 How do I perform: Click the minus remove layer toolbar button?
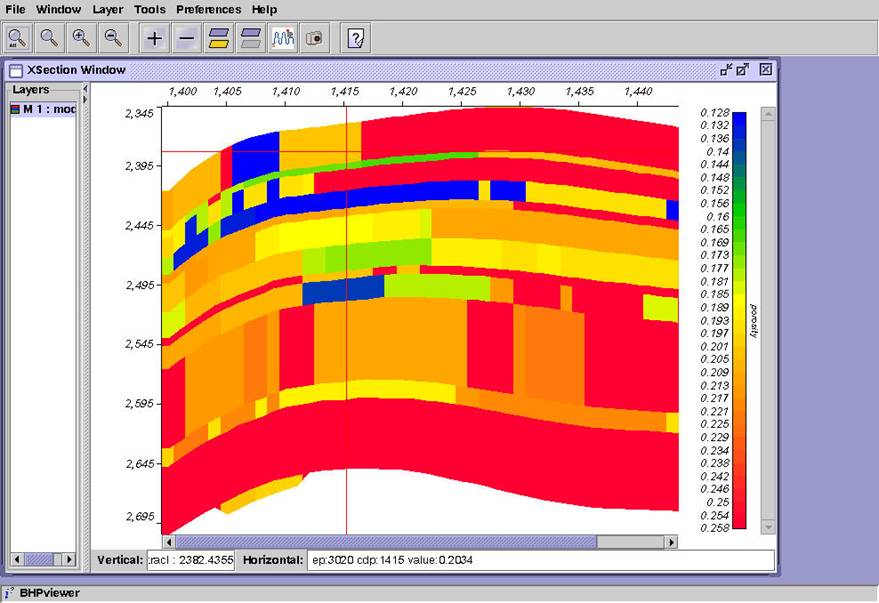point(187,38)
